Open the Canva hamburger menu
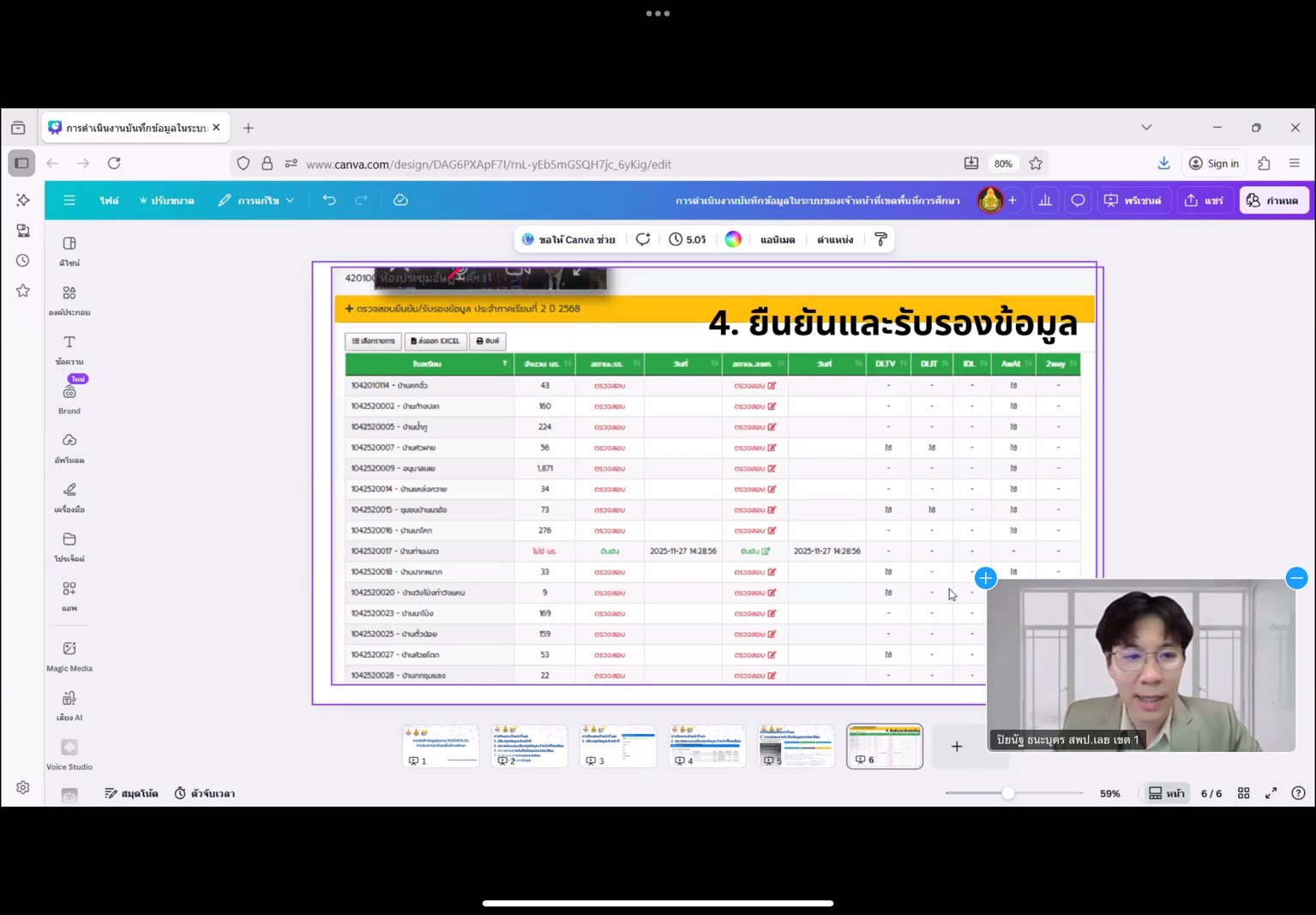Viewport: 1316px width, 915px height. click(69, 200)
